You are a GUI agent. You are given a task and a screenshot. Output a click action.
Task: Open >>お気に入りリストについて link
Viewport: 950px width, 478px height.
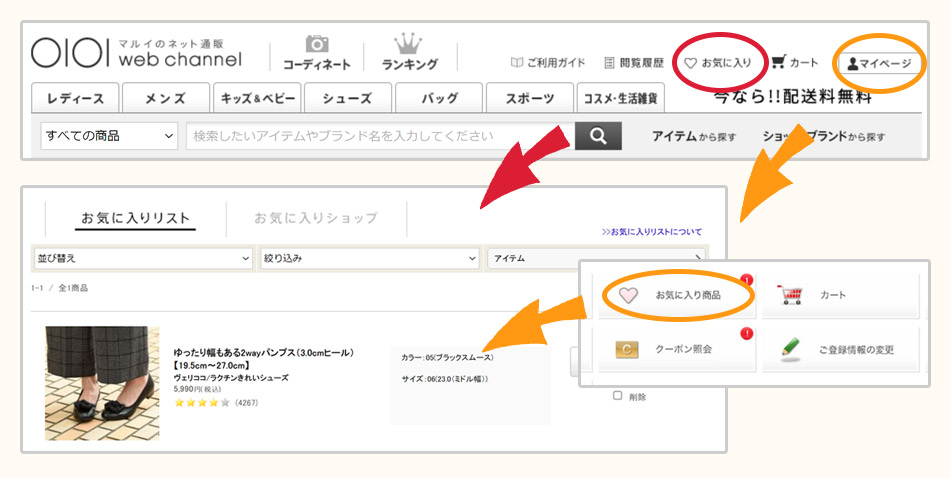tap(651, 231)
